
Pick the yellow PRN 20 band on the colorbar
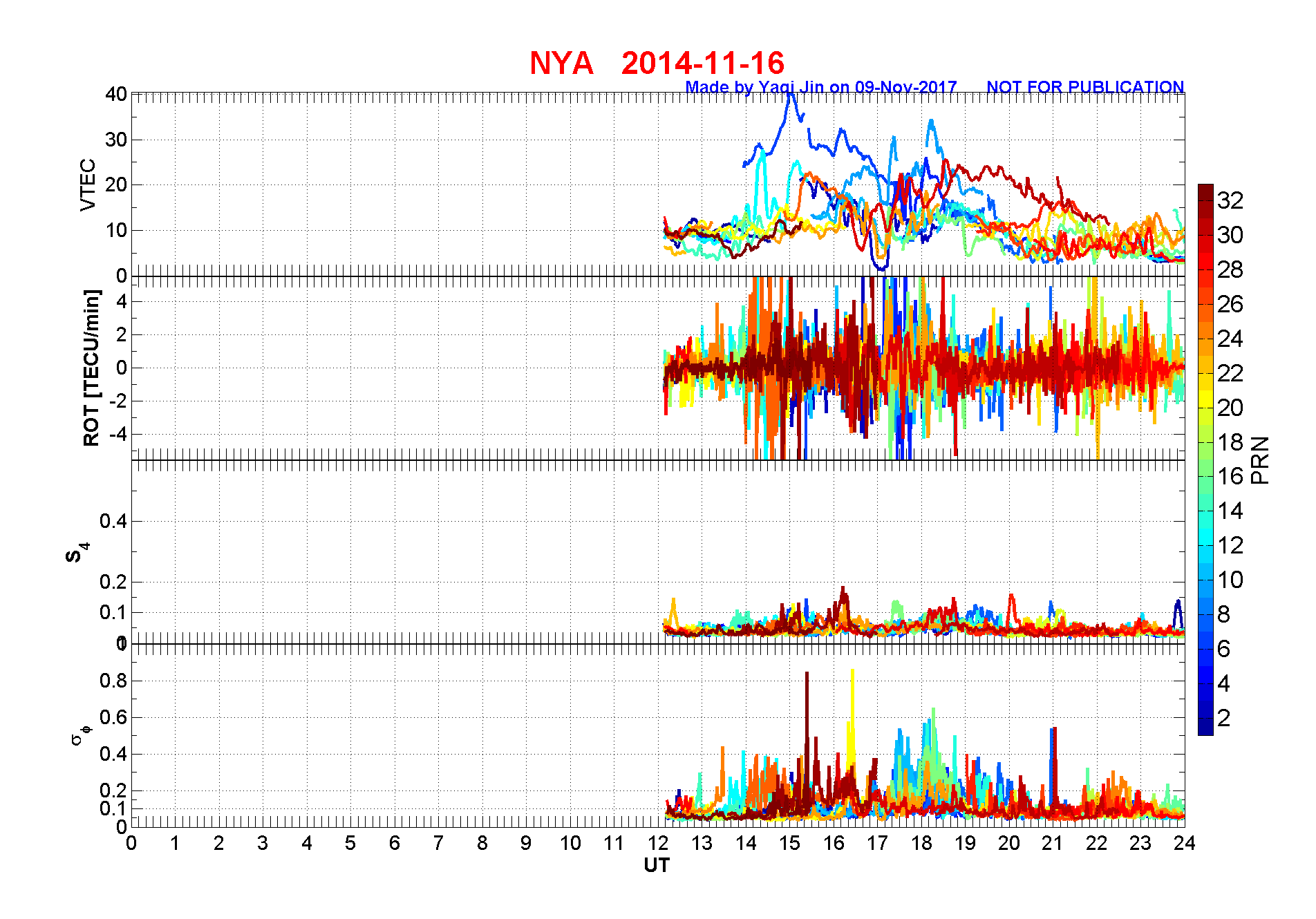pos(1205,399)
